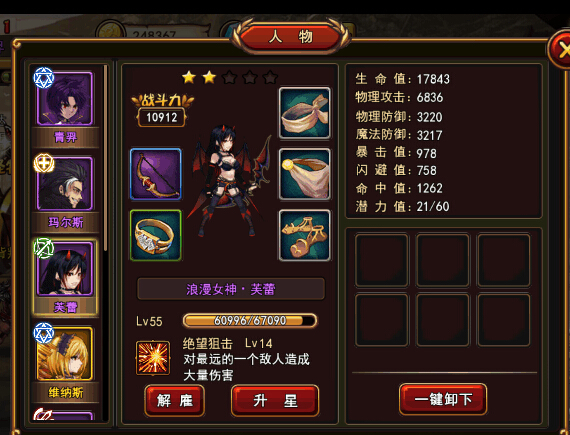Click the 解雇 dismiss button

pyautogui.click(x=174, y=401)
